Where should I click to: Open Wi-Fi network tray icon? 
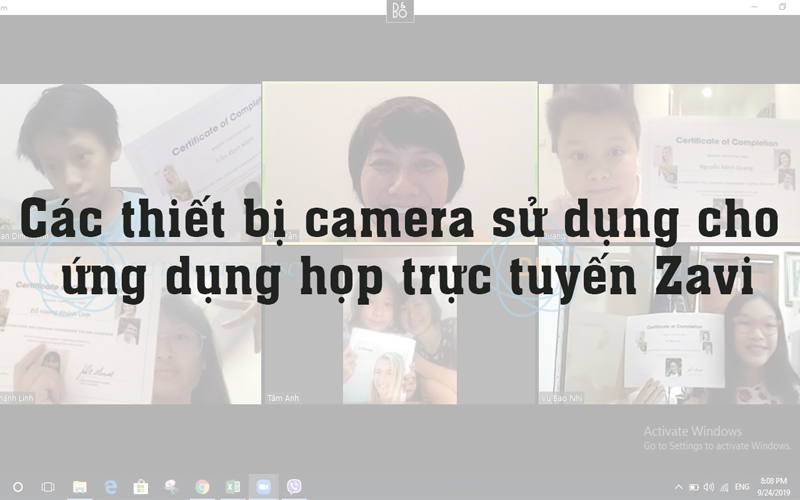click(724, 487)
